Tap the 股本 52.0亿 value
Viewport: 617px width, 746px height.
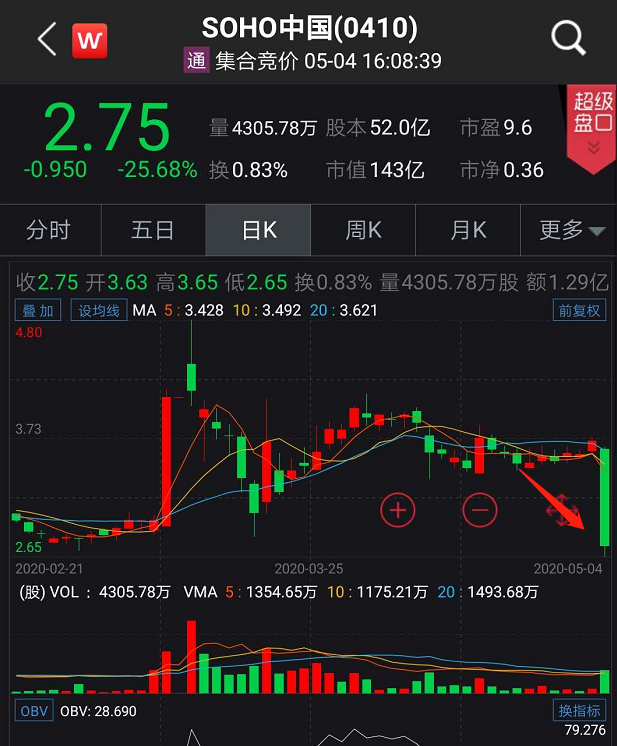point(378,128)
